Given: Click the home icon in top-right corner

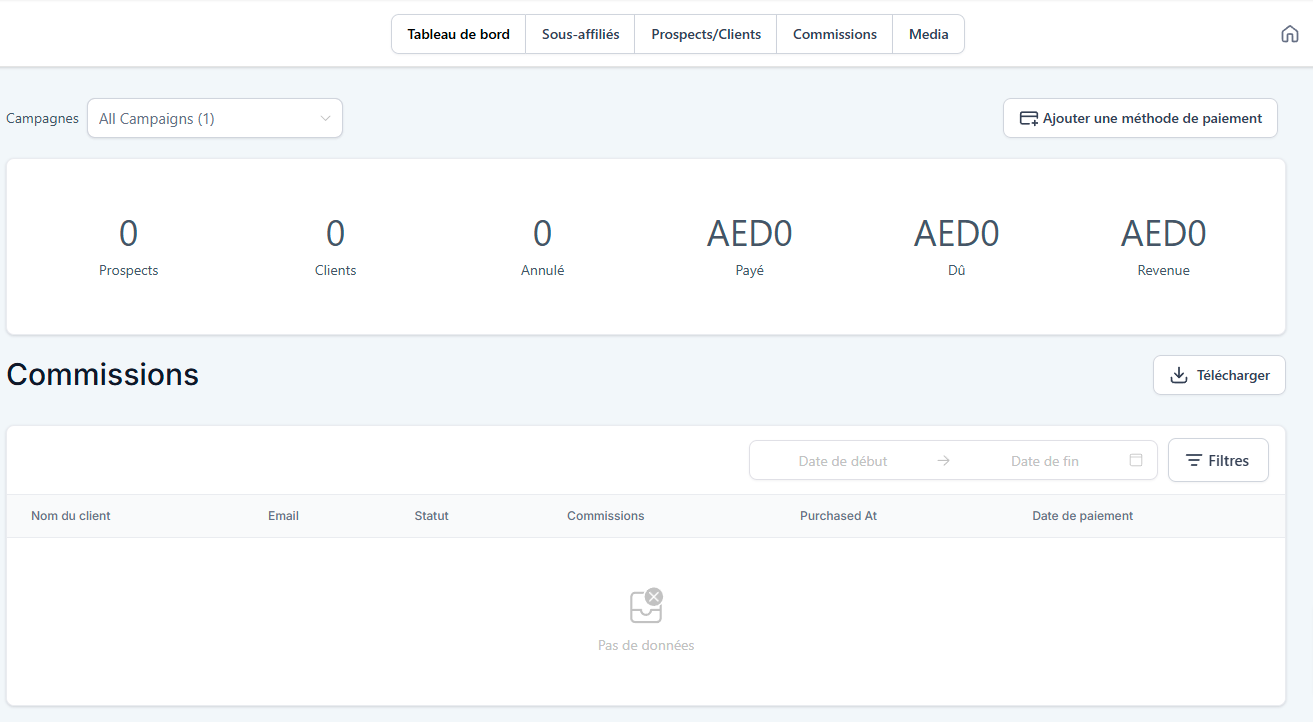Looking at the screenshot, I should coord(1289,34).
